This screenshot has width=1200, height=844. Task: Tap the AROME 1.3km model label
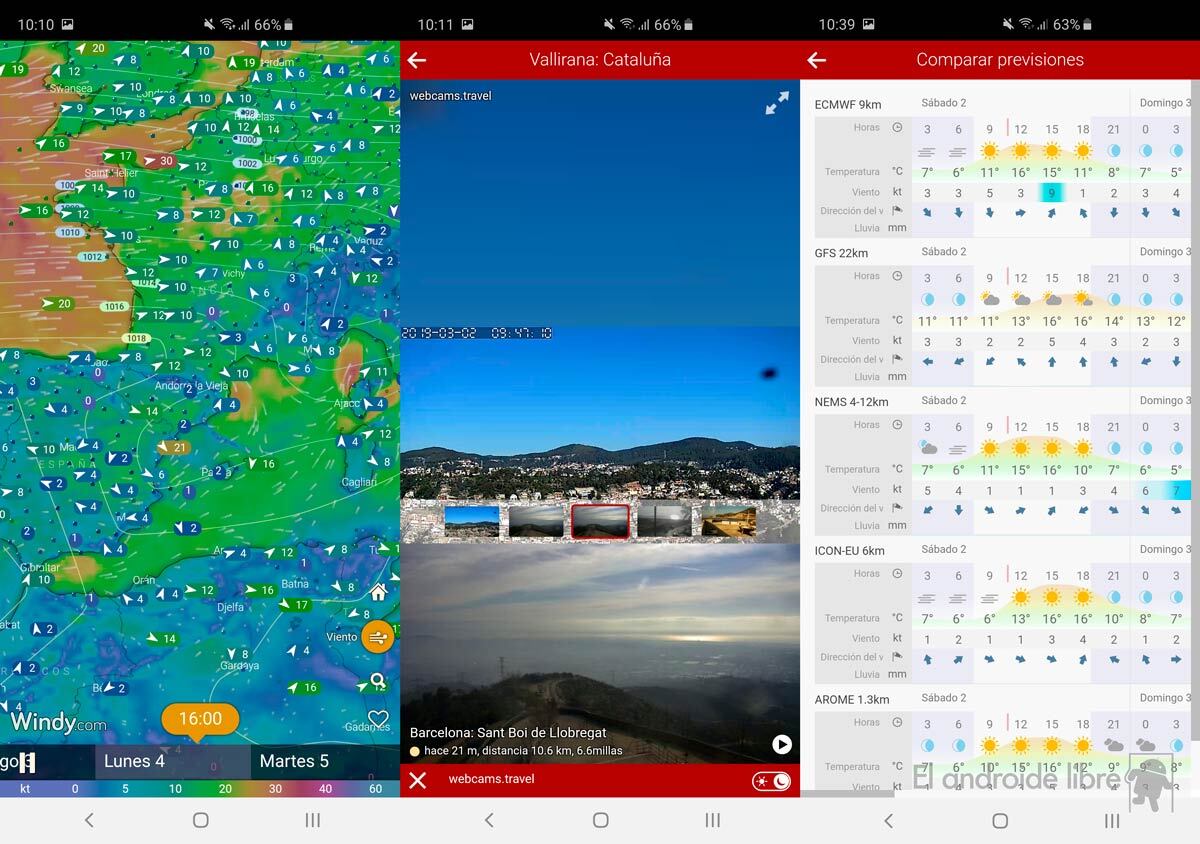[x=852, y=700]
